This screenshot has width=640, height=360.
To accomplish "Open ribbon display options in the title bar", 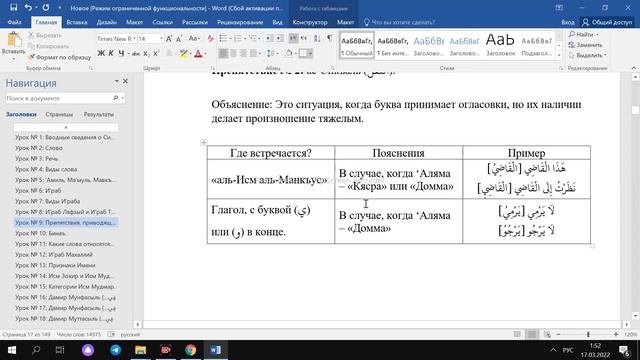I will pyautogui.click(x=559, y=7).
